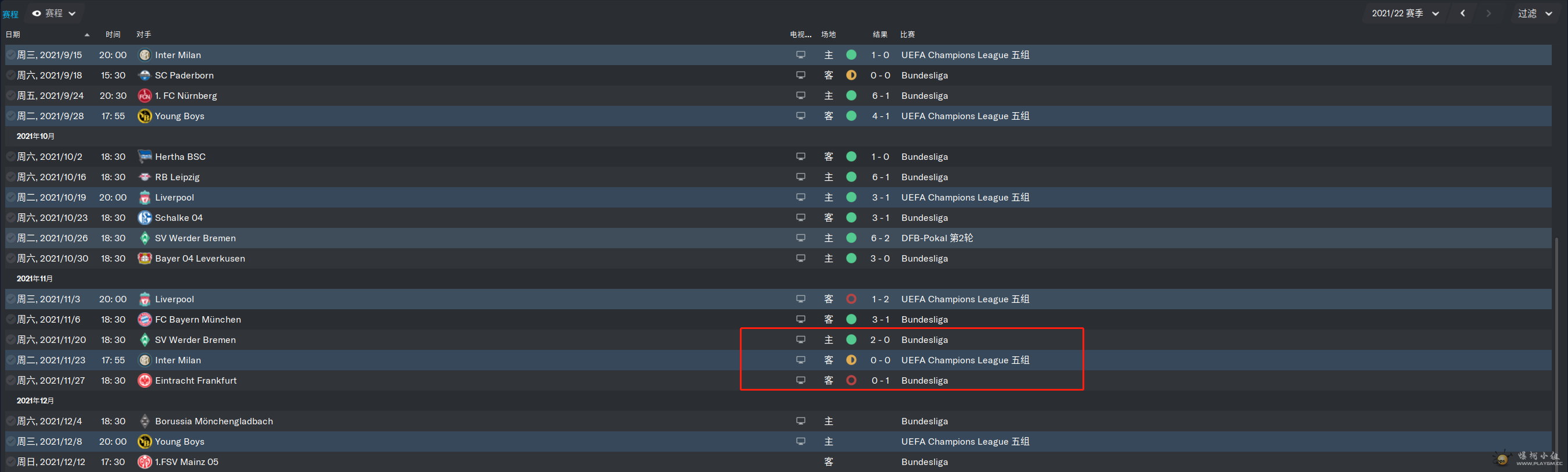Open the 赛程 view dropdown with eye icon
This screenshot has height=472, width=1568.
[54, 13]
